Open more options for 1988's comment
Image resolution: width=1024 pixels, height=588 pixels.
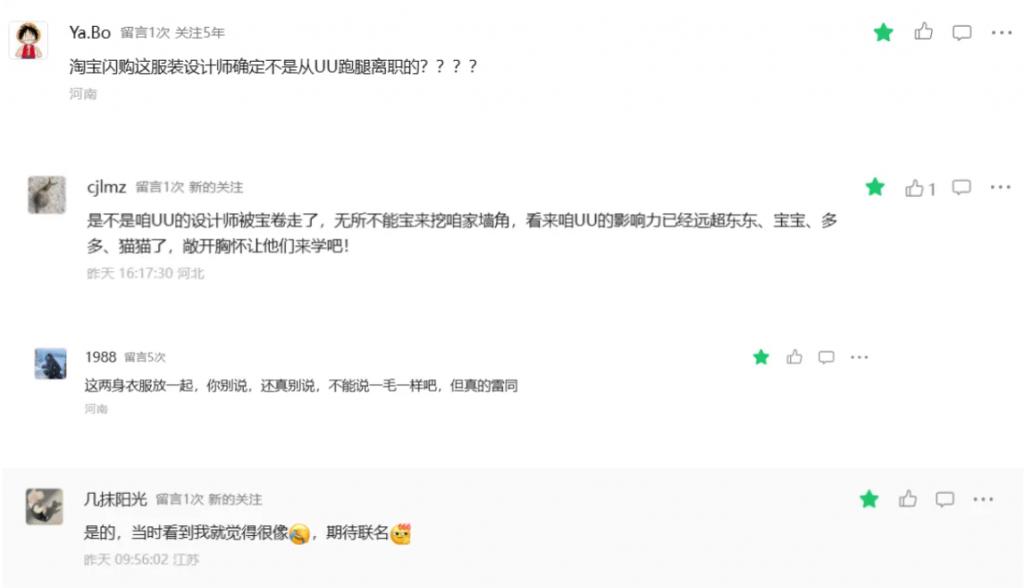pos(859,357)
